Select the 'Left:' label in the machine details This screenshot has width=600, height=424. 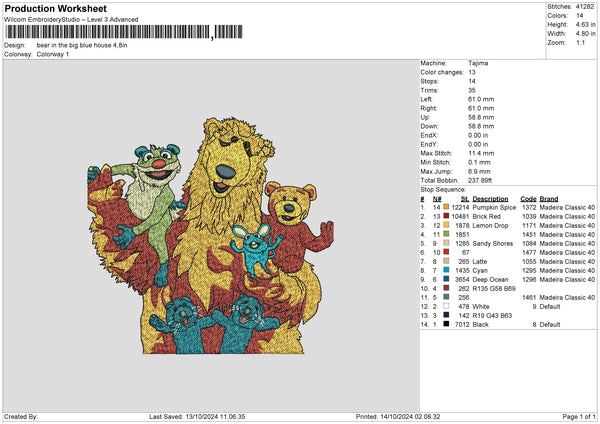pyautogui.click(x=426, y=99)
